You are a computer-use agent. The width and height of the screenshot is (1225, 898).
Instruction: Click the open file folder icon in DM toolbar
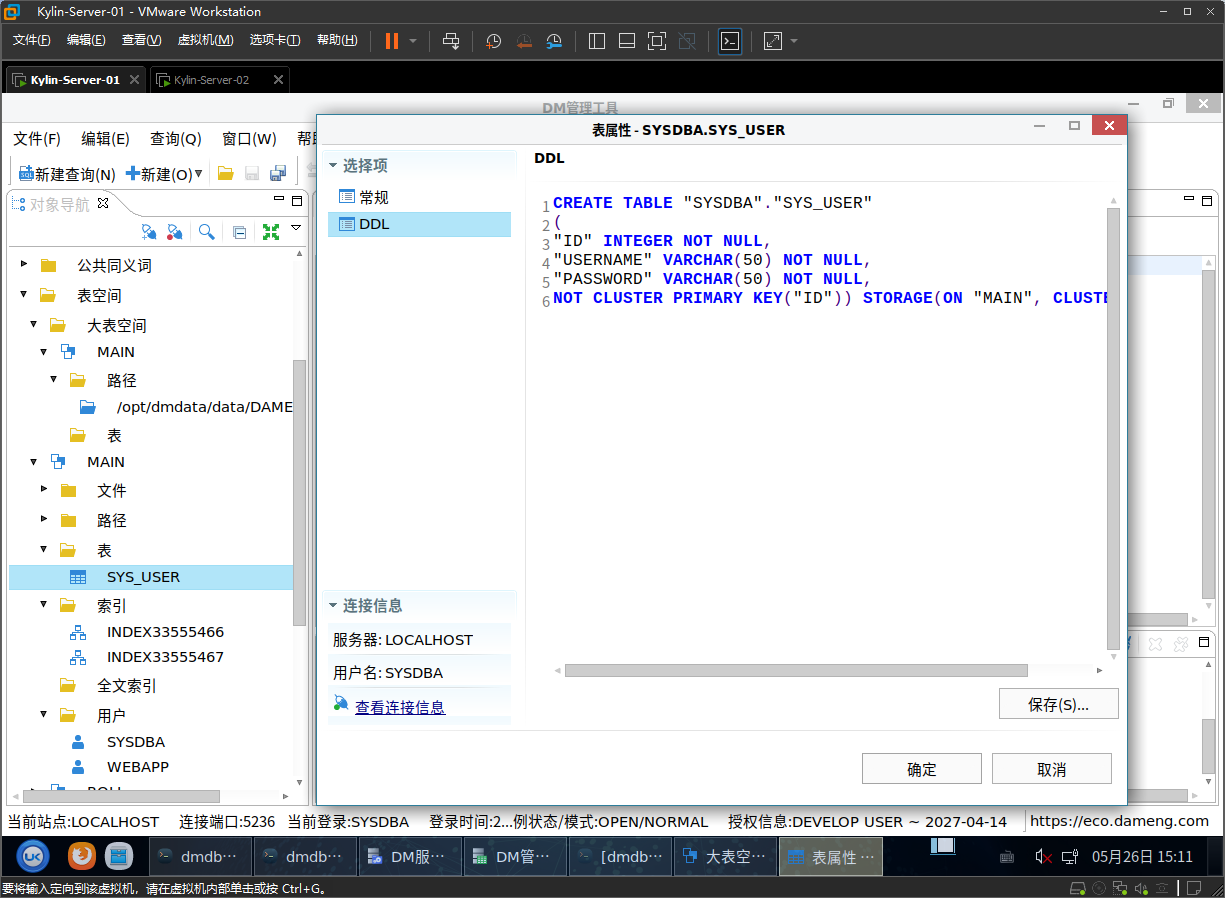(225, 173)
